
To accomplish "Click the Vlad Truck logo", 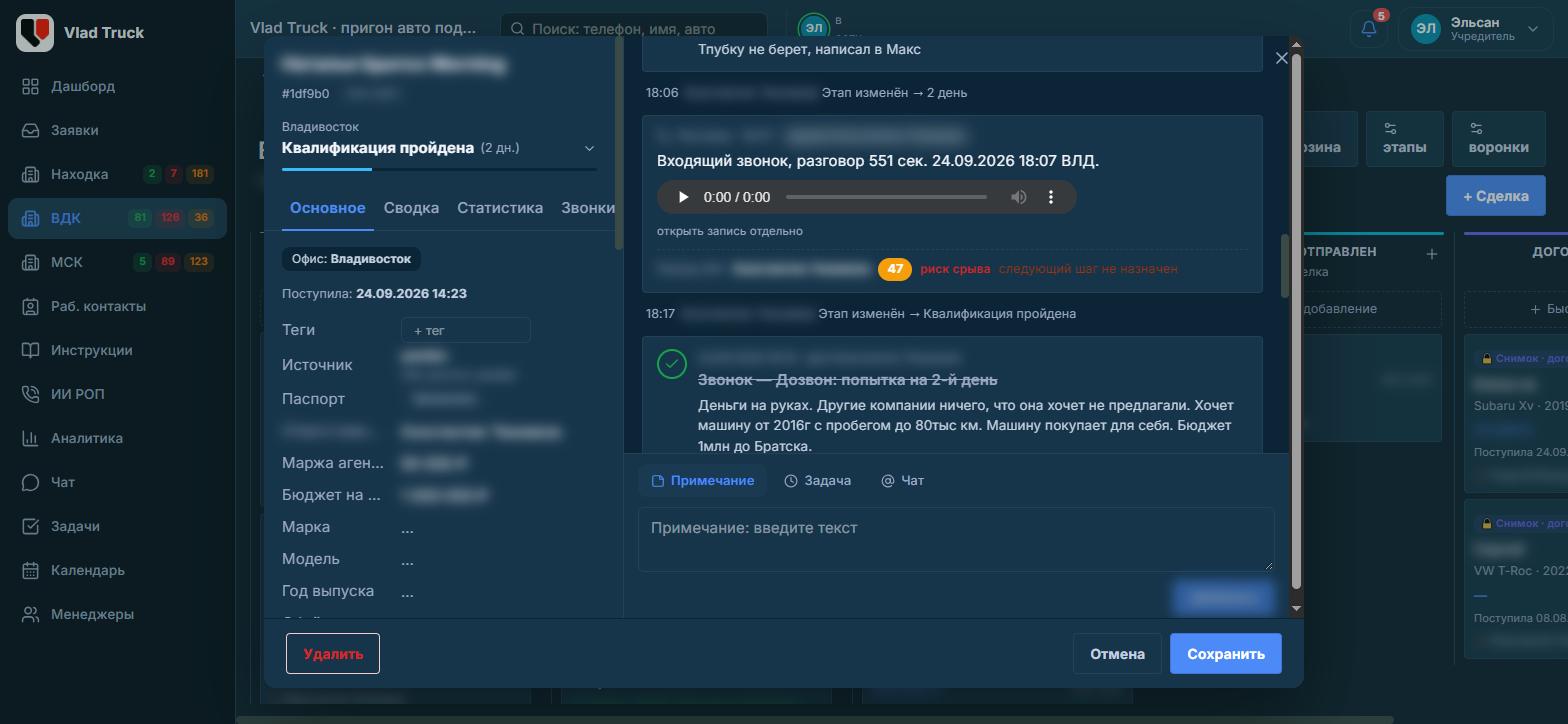I will tap(35, 32).
